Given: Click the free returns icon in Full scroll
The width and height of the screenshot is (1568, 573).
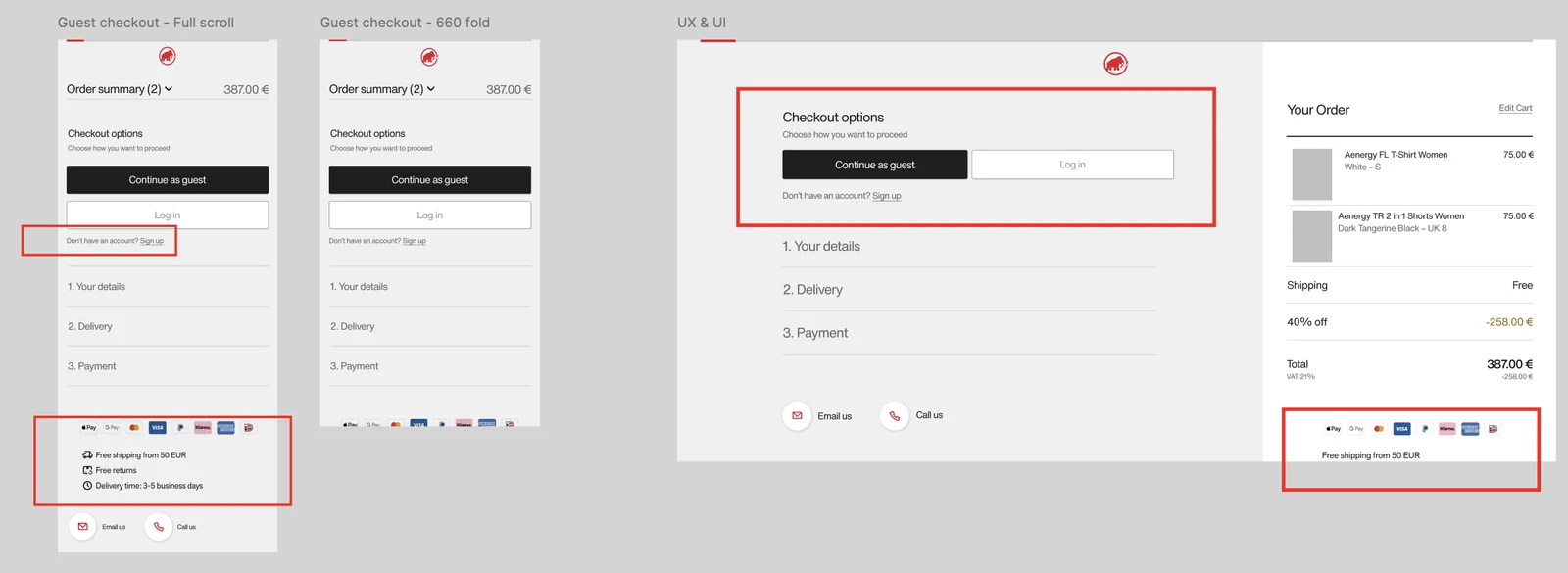Looking at the screenshot, I should pyautogui.click(x=87, y=471).
